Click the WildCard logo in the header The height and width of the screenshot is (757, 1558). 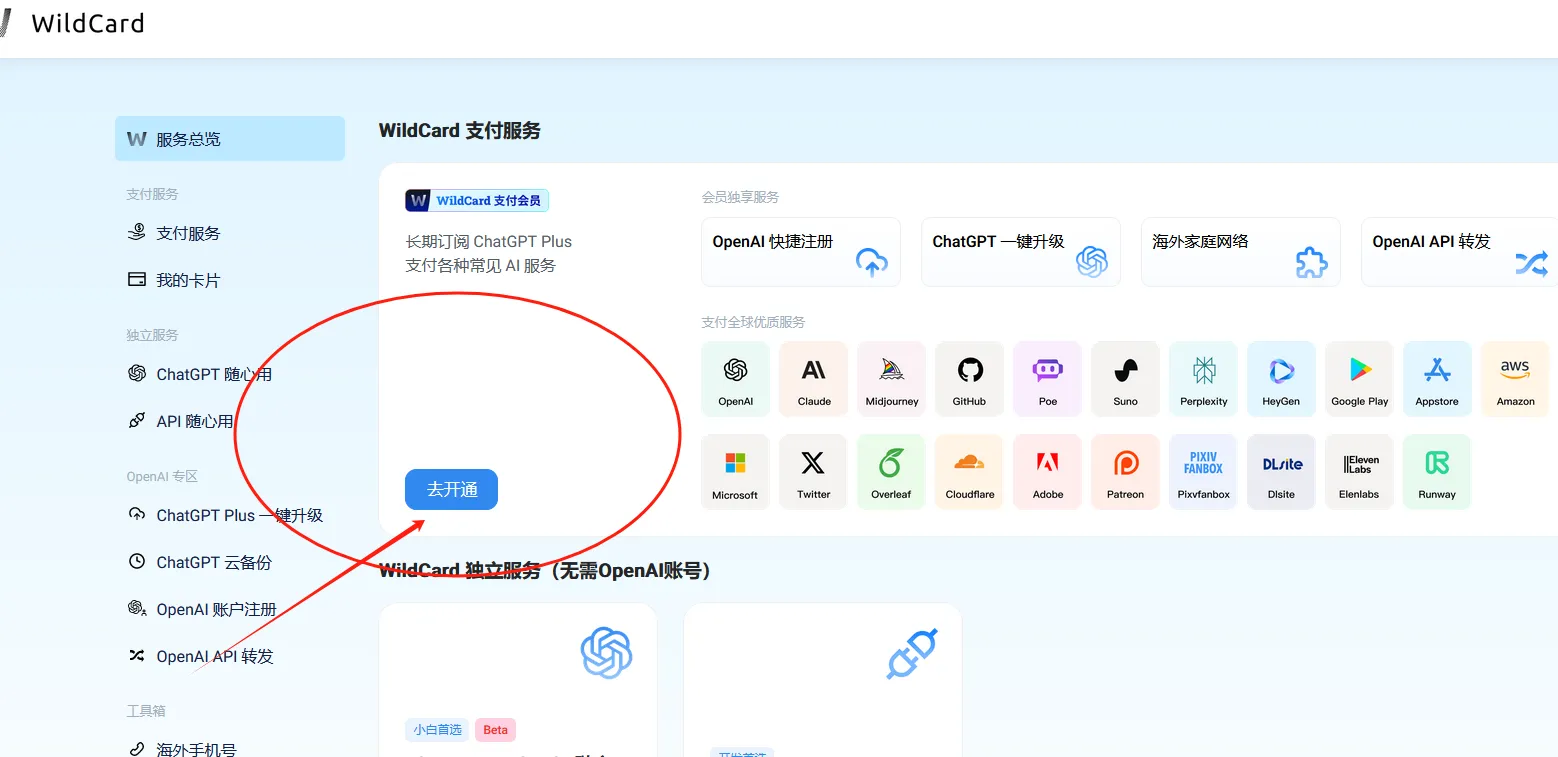pos(86,23)
